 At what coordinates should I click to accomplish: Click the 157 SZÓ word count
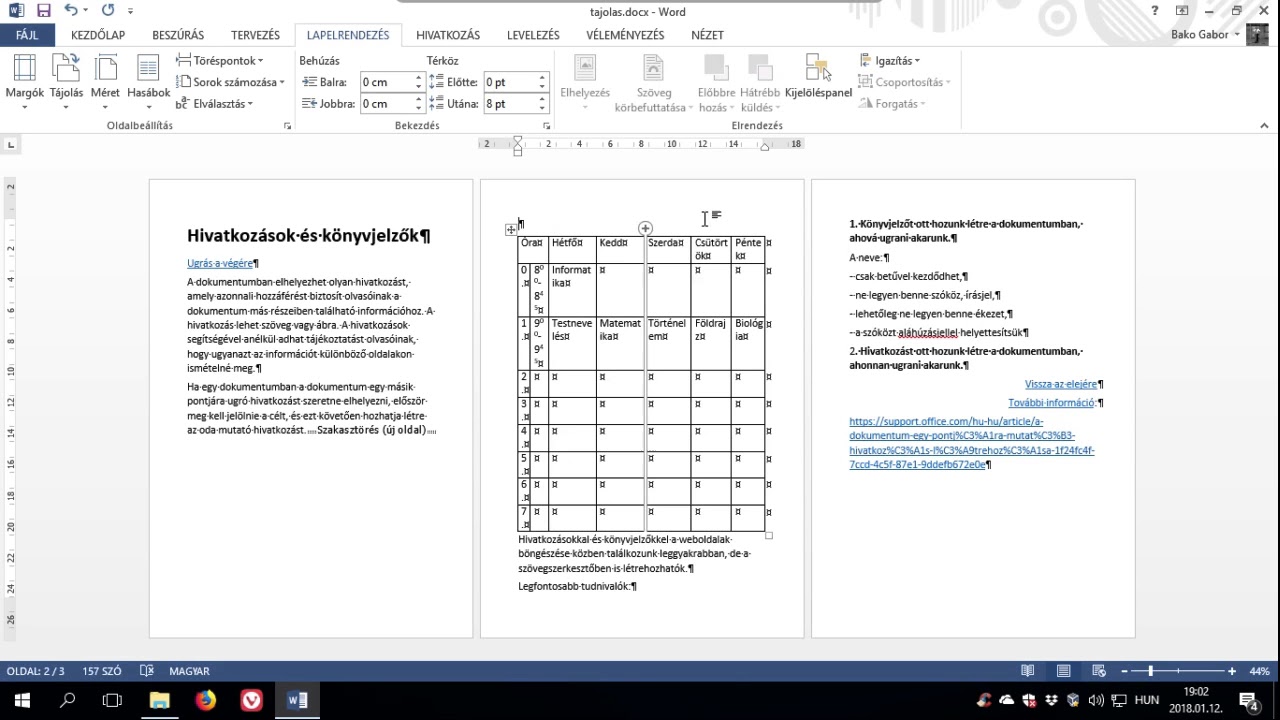(102, 671)
